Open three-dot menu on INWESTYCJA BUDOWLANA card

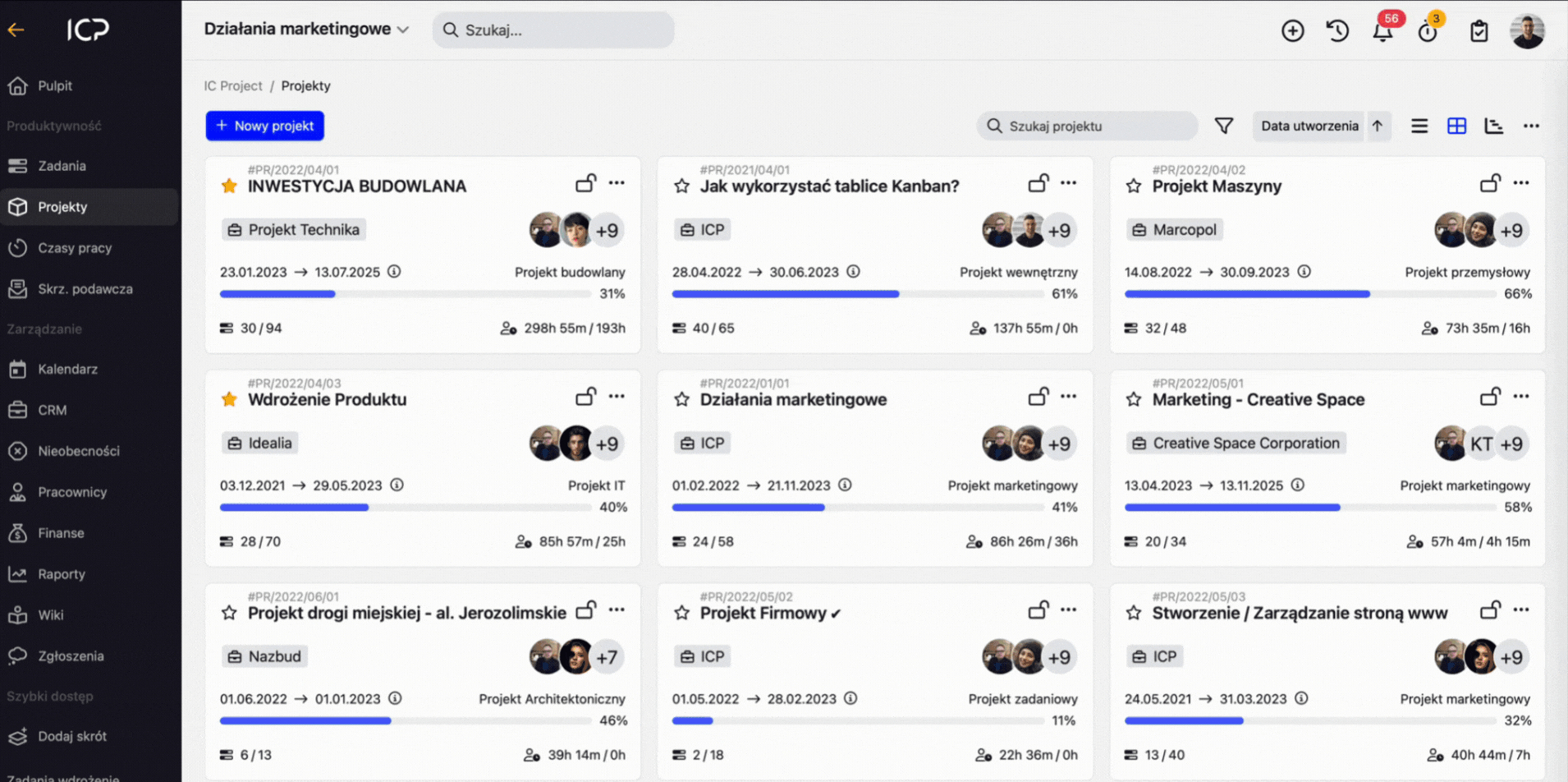(617, 182)
